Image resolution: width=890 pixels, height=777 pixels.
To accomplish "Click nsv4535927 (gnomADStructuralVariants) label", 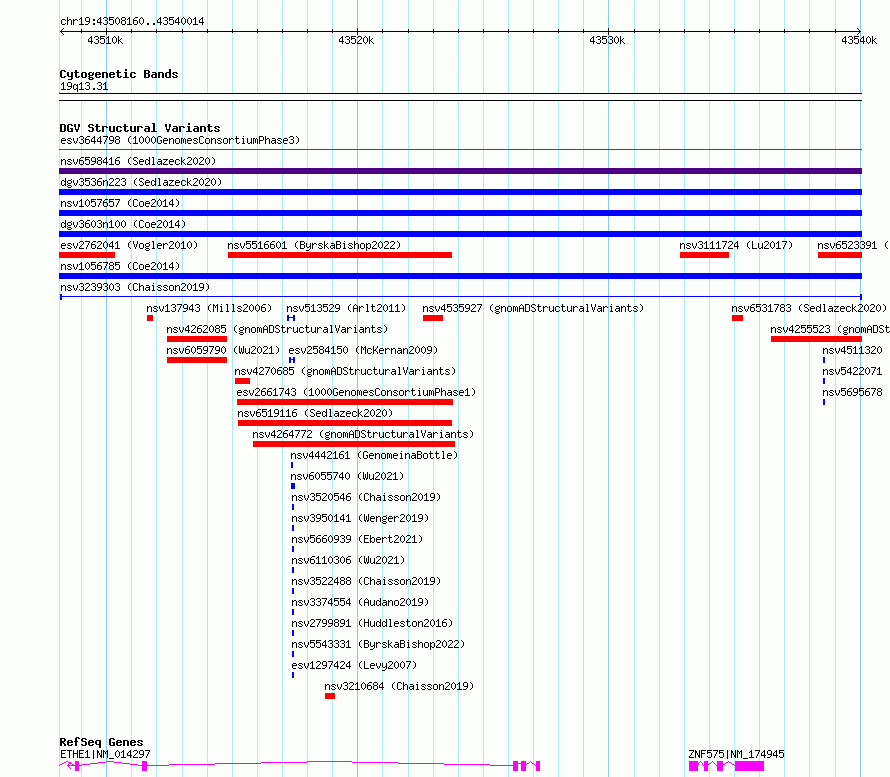I will (x=533, y=308).
